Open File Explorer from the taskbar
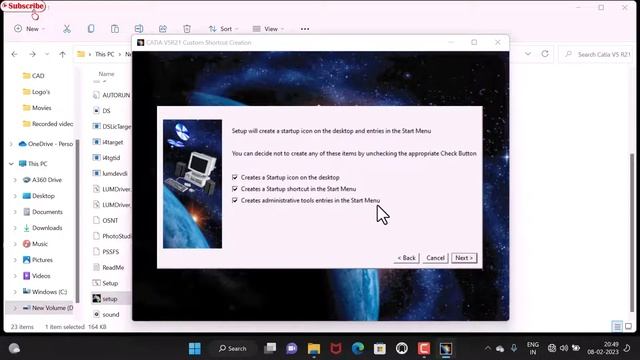The width and height of the screenshot is (640, 360). [314, 349]
